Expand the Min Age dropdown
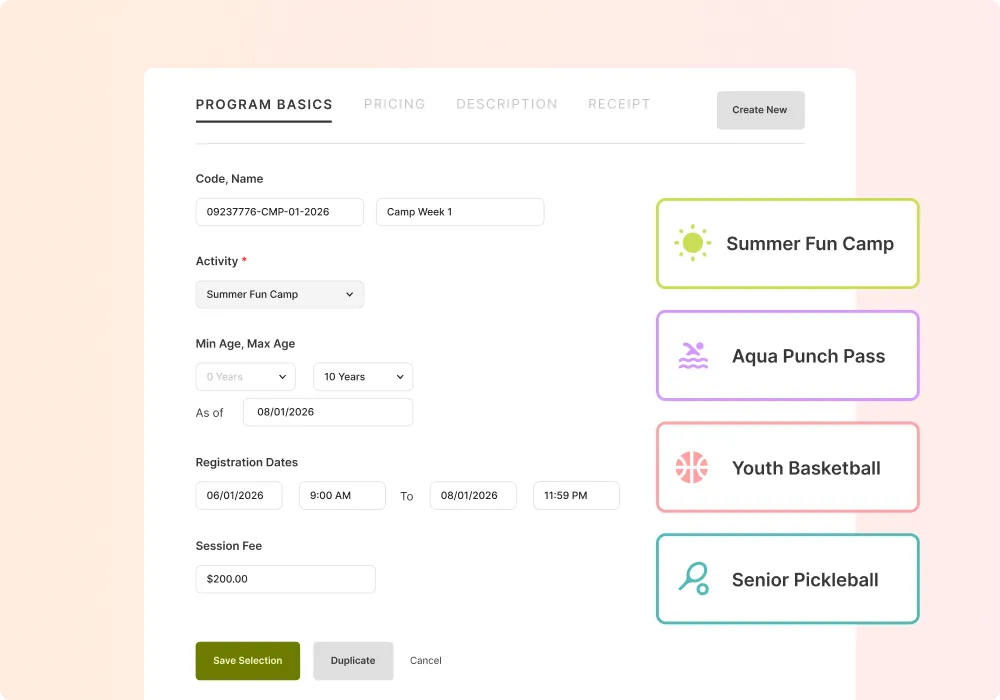The width and height of the screenshot is (1000, 700). tap(246, 377)
